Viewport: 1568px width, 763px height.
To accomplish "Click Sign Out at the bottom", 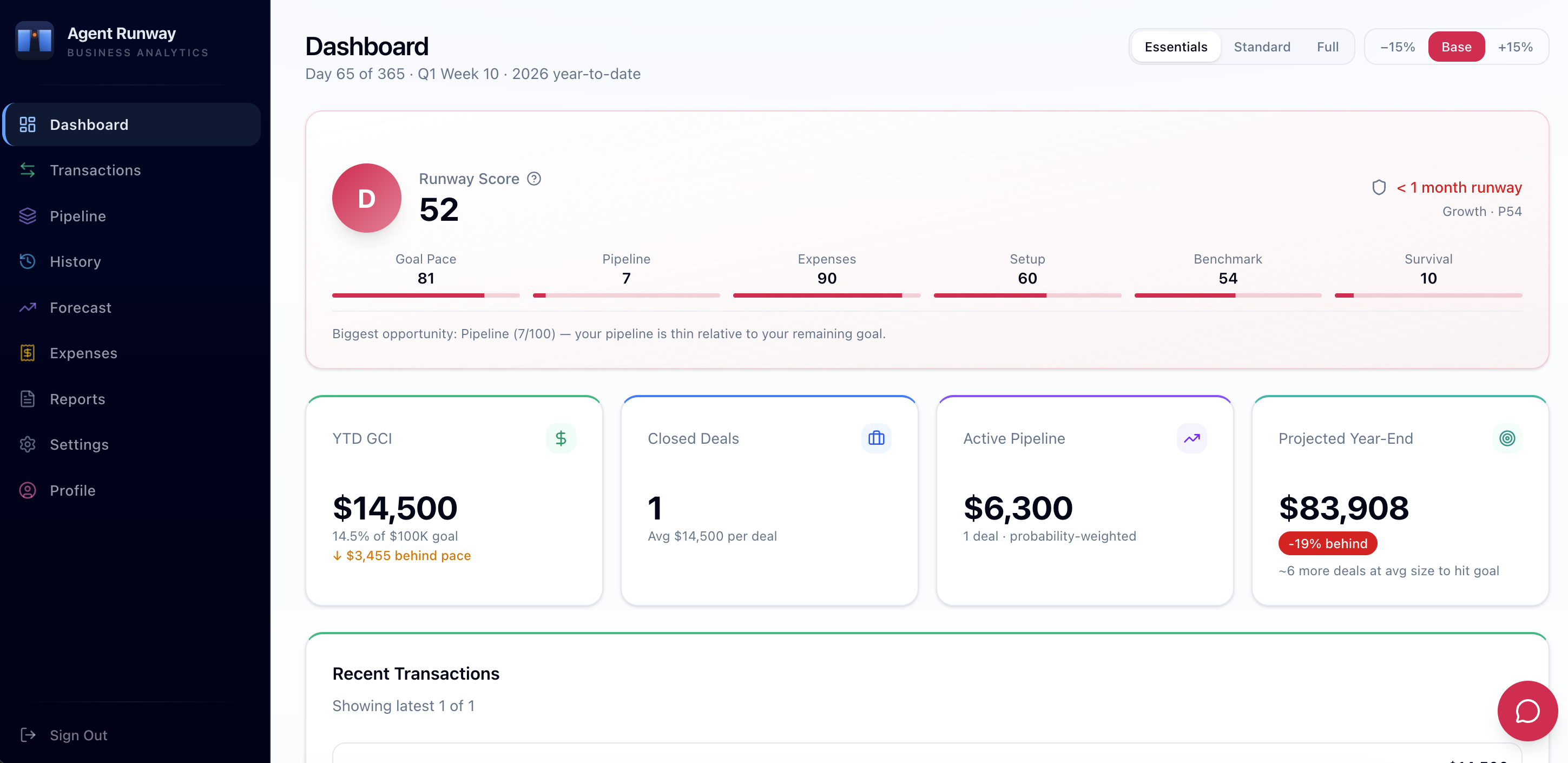I will click(78, 735).
